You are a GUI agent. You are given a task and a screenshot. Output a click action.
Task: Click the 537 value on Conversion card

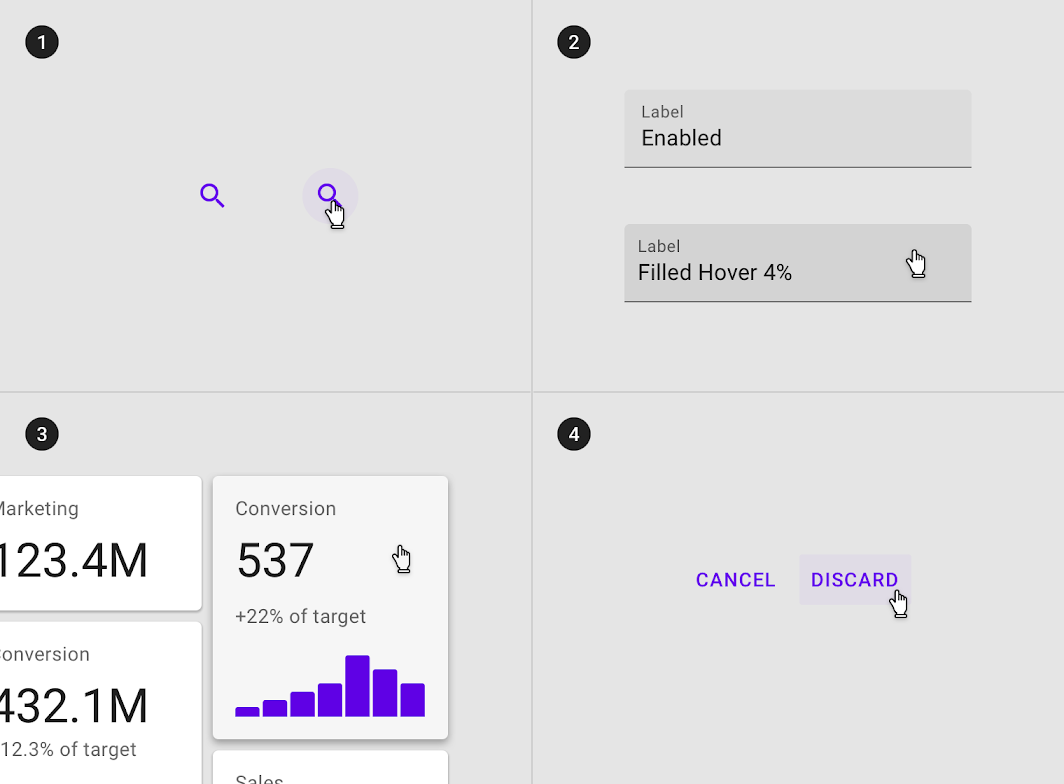click(x=275, y=561)
